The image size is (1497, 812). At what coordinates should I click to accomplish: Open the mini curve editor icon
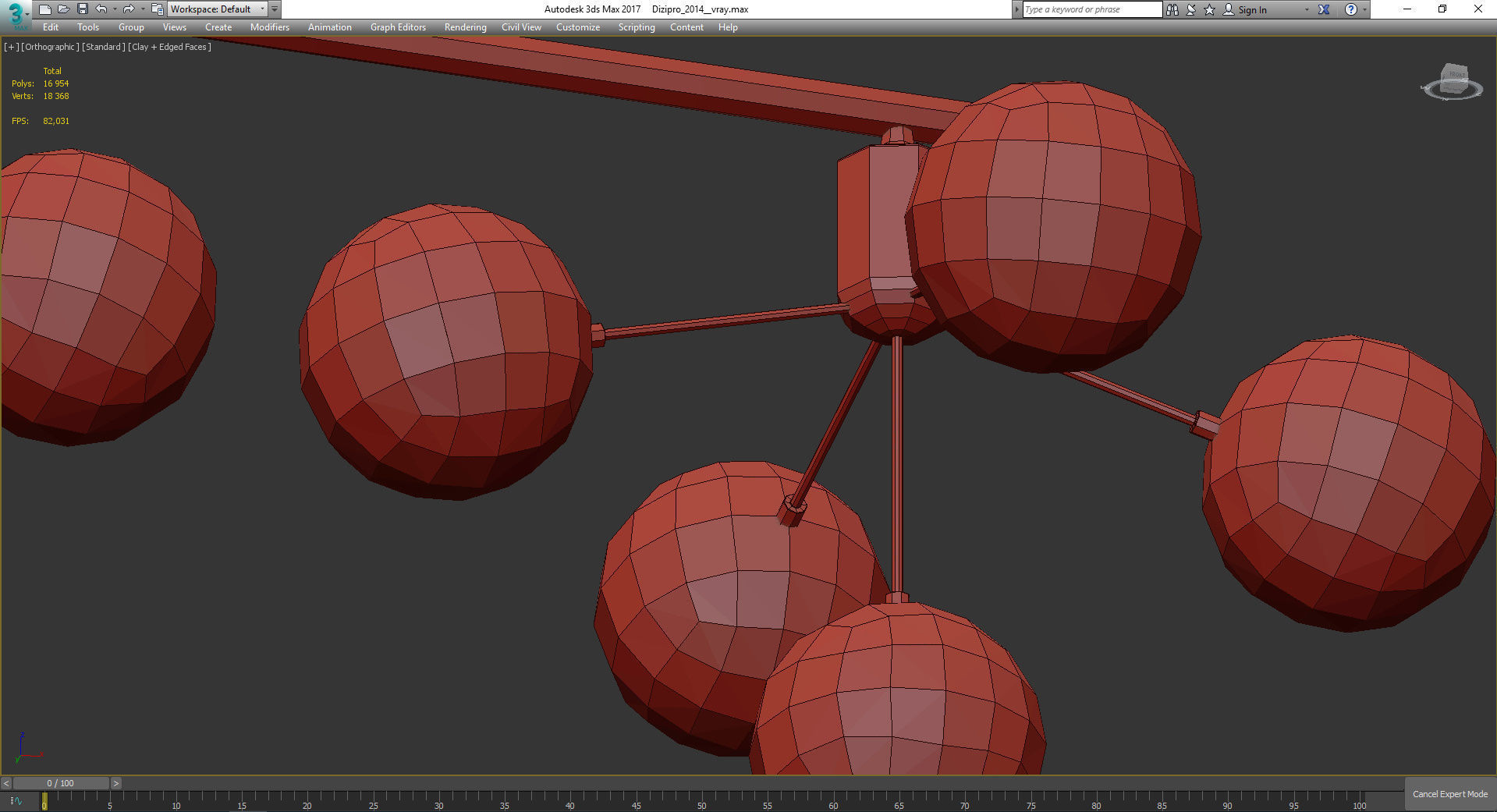click(16, 800)
